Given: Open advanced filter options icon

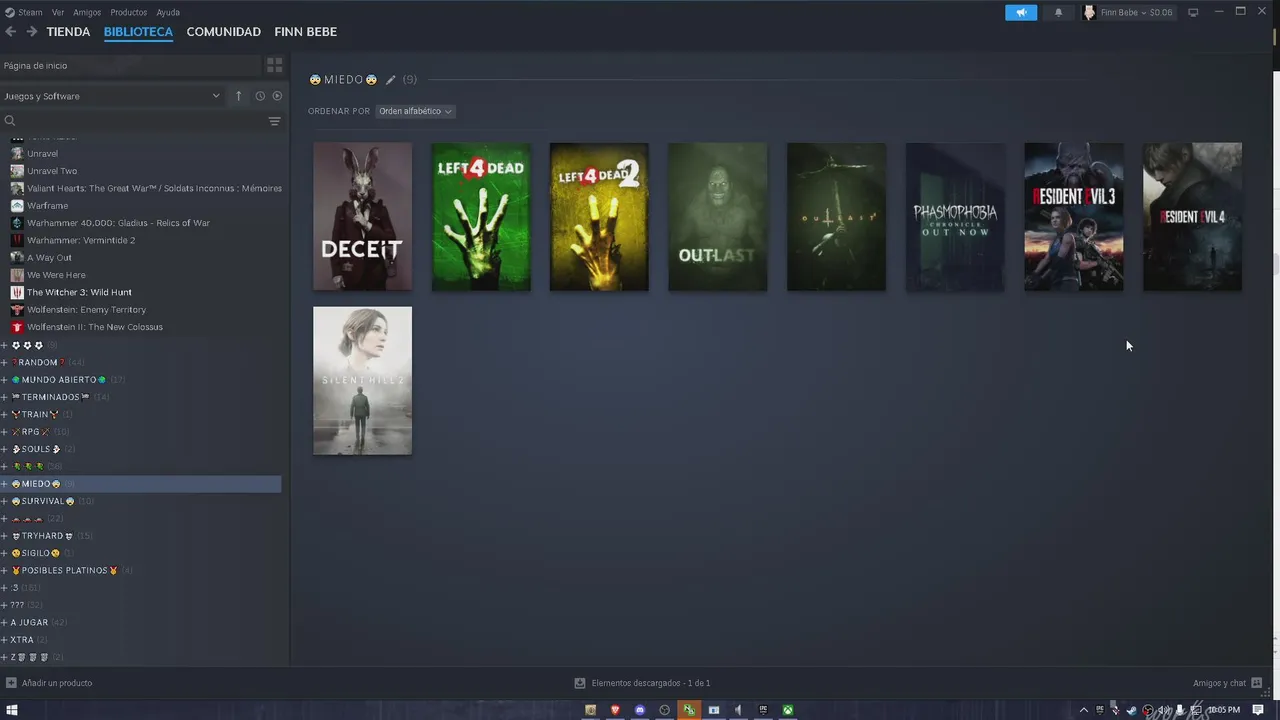Looking at the screenshot, I should [274, 121].
